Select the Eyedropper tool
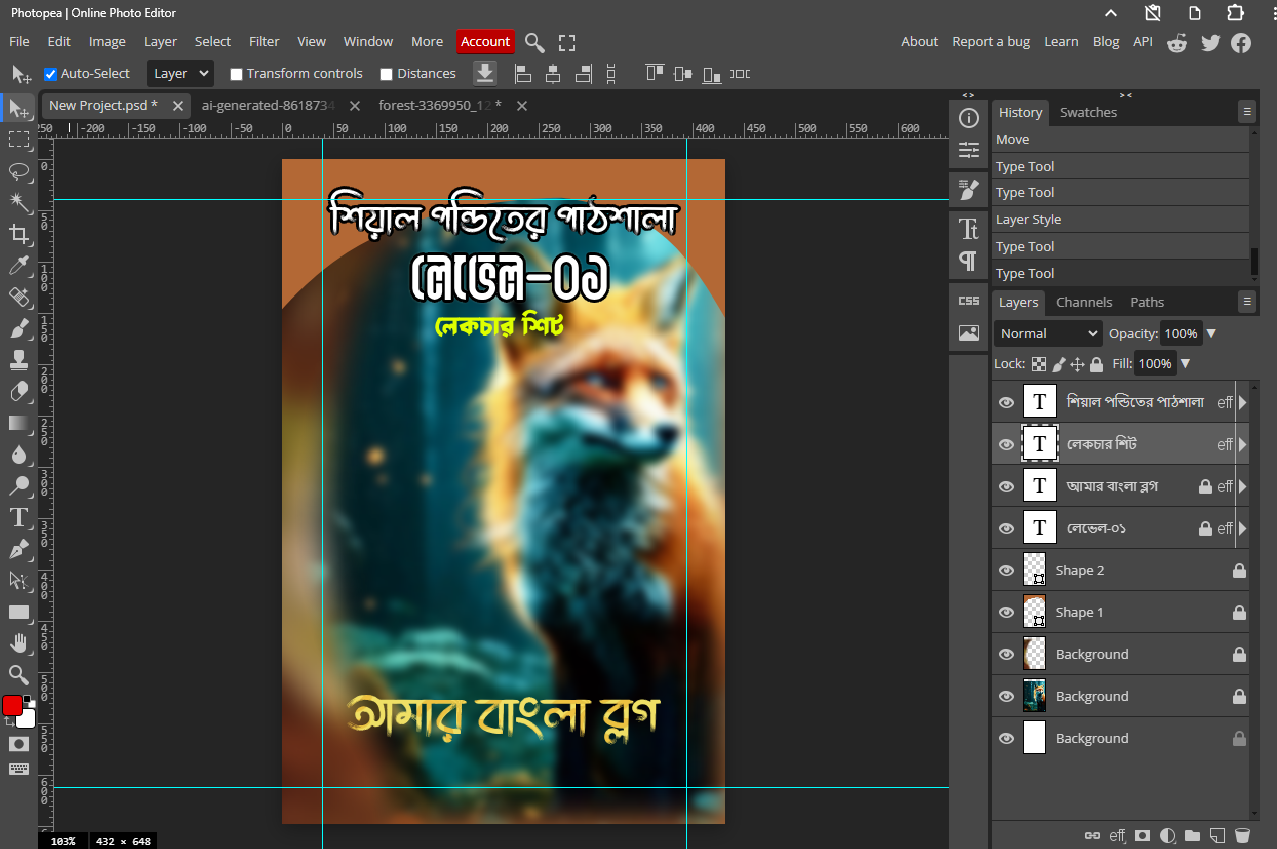This screenshot has height=849, width=1277. coord(19,265)
